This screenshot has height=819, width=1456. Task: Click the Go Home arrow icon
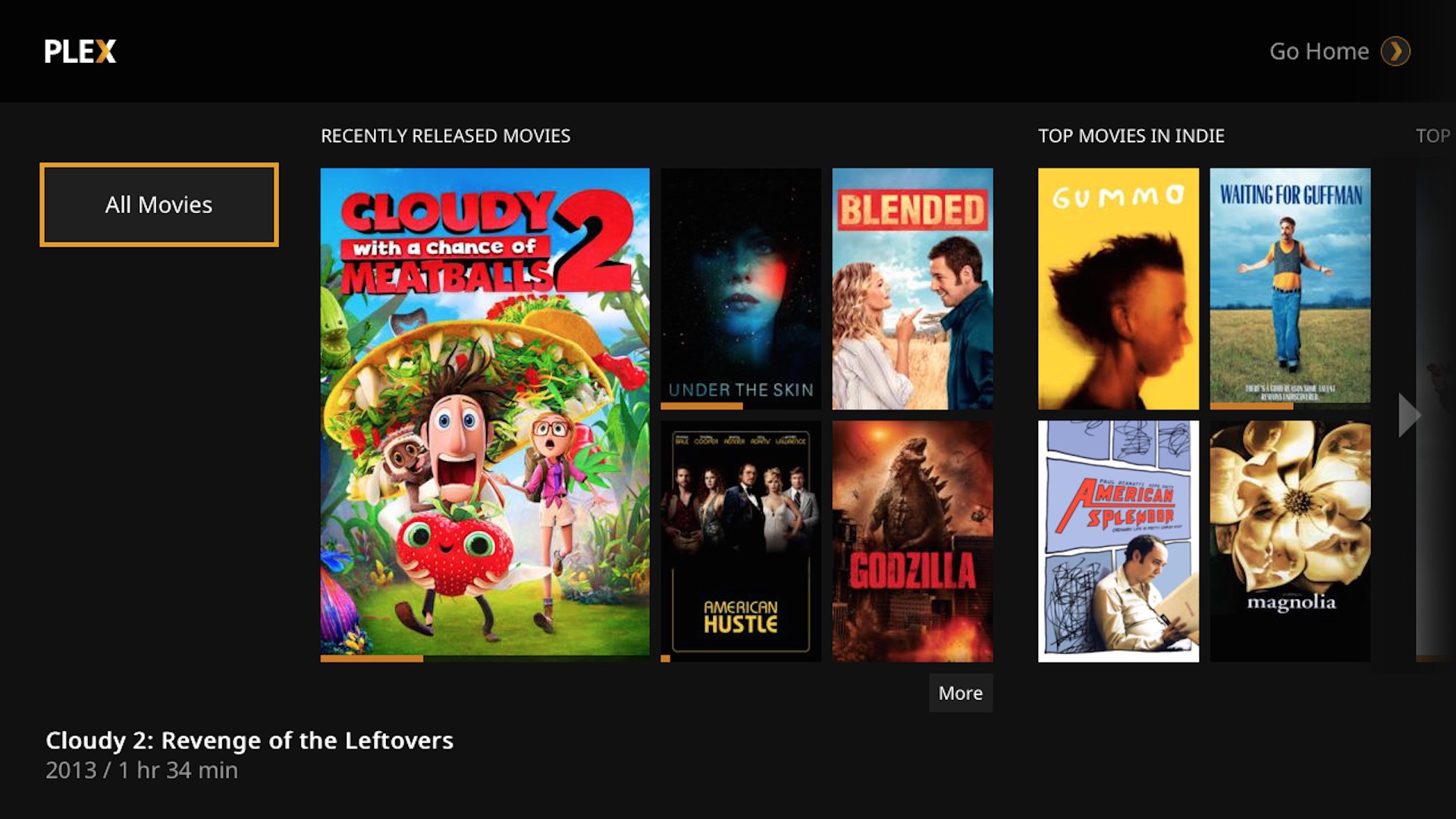tap(1395, 52)
